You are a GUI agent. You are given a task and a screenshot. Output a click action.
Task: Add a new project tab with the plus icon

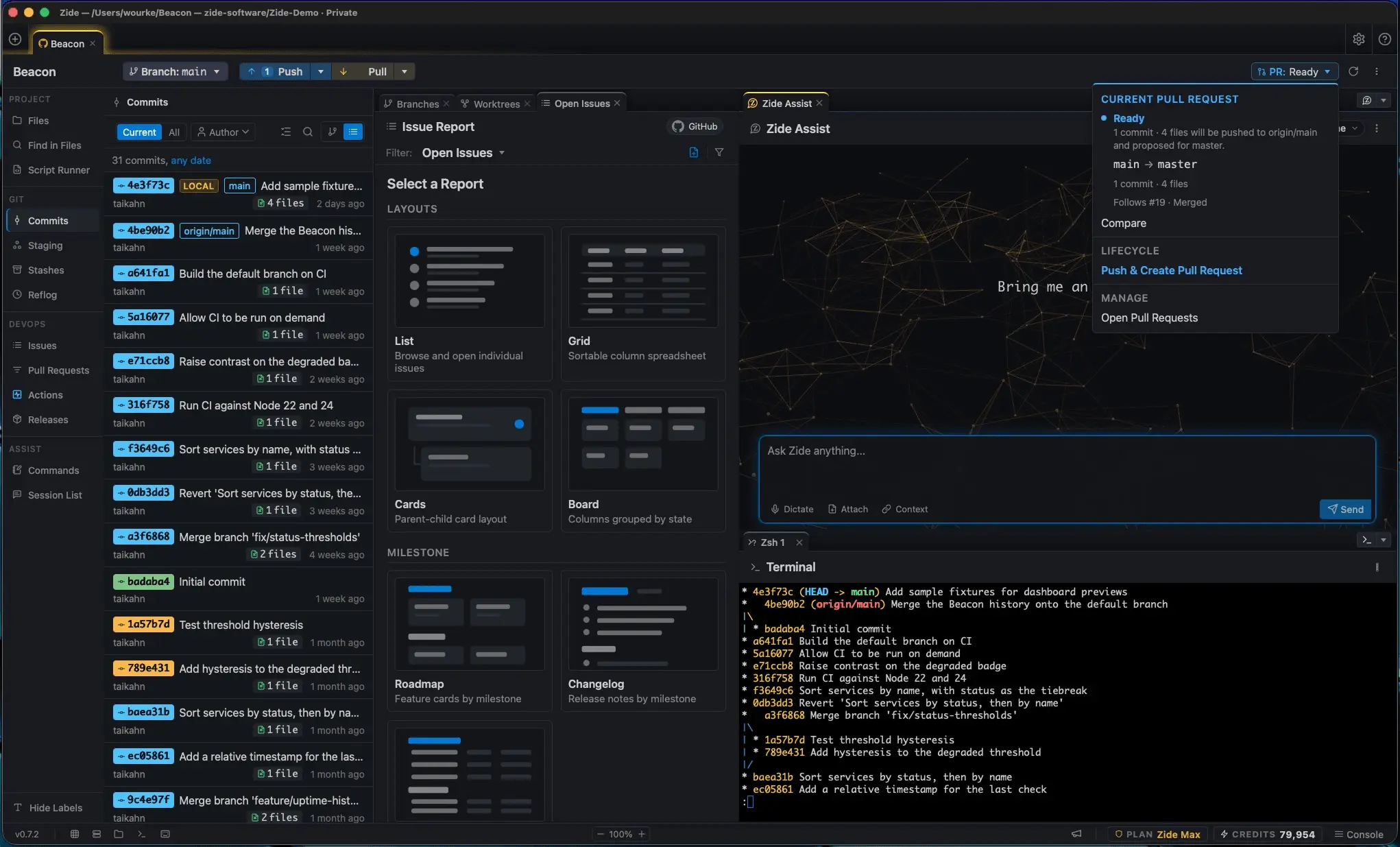(x=15, y=39)
